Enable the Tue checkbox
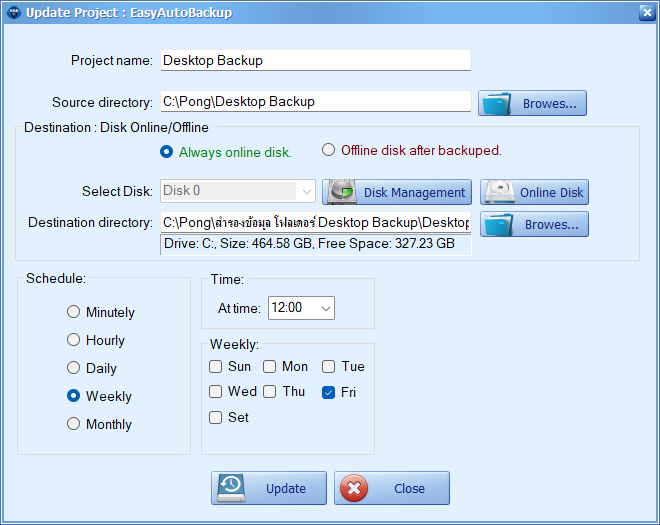660x525 pixels. [x=328, y=366]
